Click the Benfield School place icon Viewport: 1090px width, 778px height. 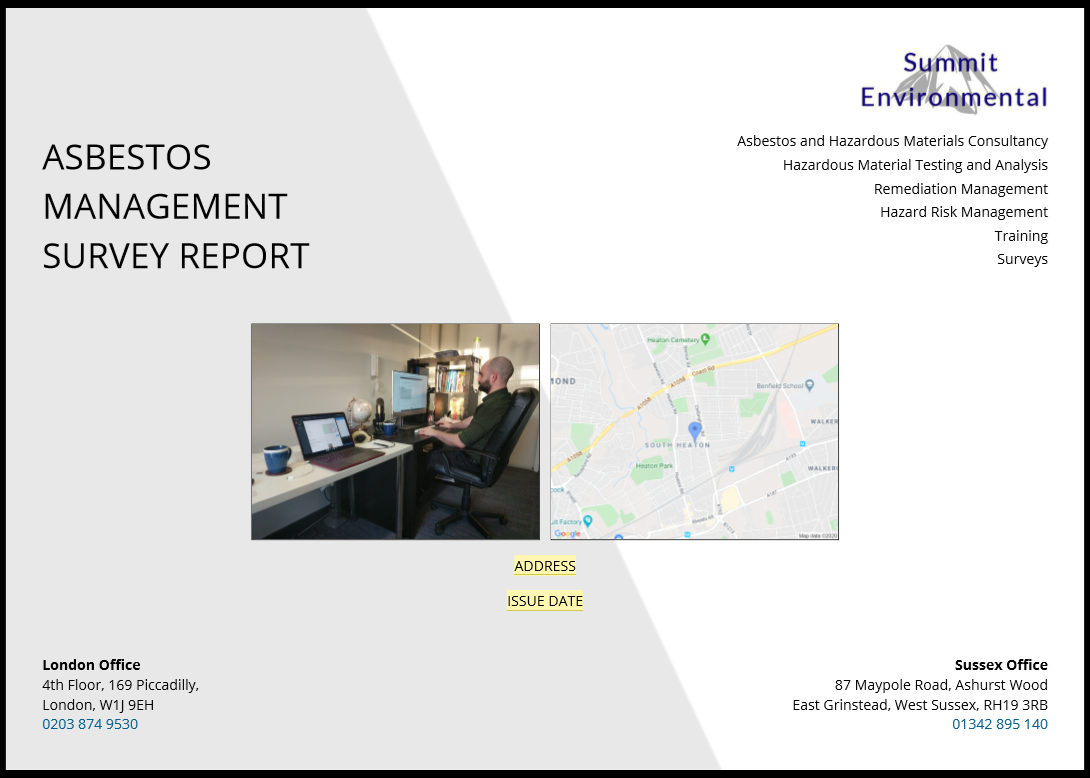click(x=809, y=386)
